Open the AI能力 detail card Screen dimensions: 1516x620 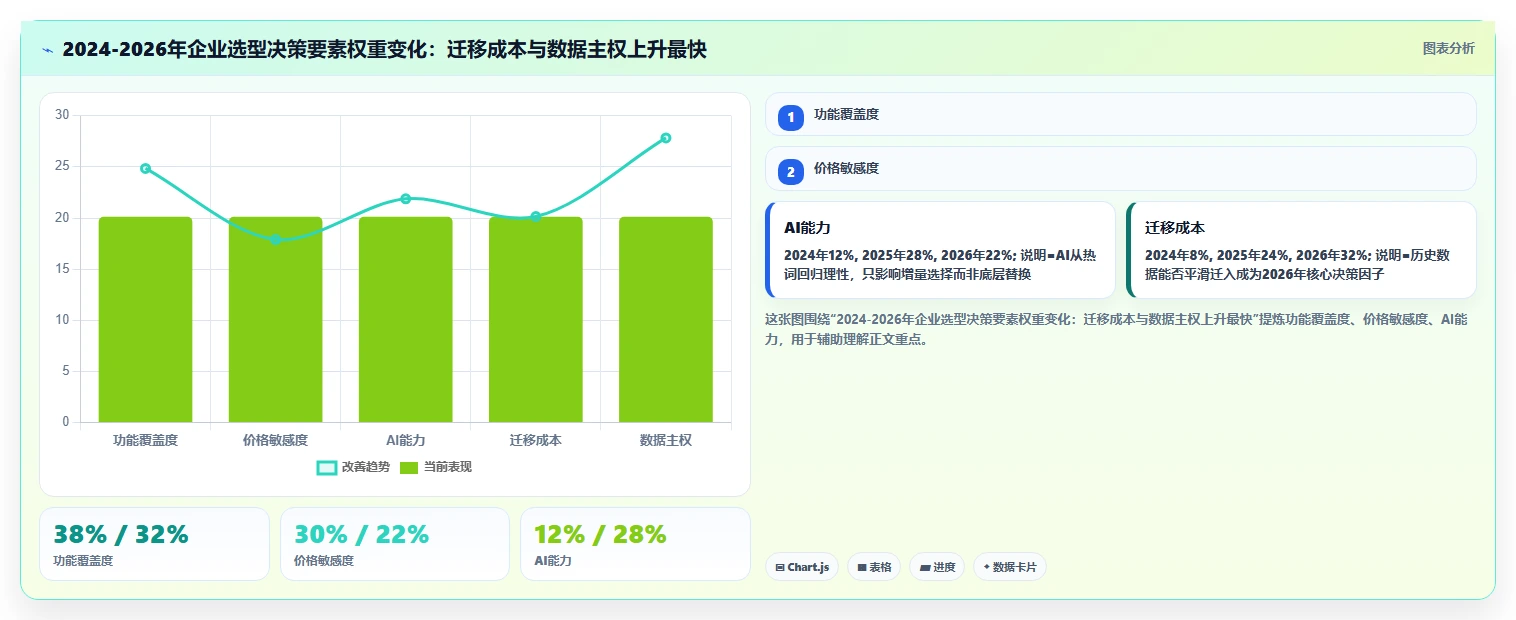pos(940,250)
